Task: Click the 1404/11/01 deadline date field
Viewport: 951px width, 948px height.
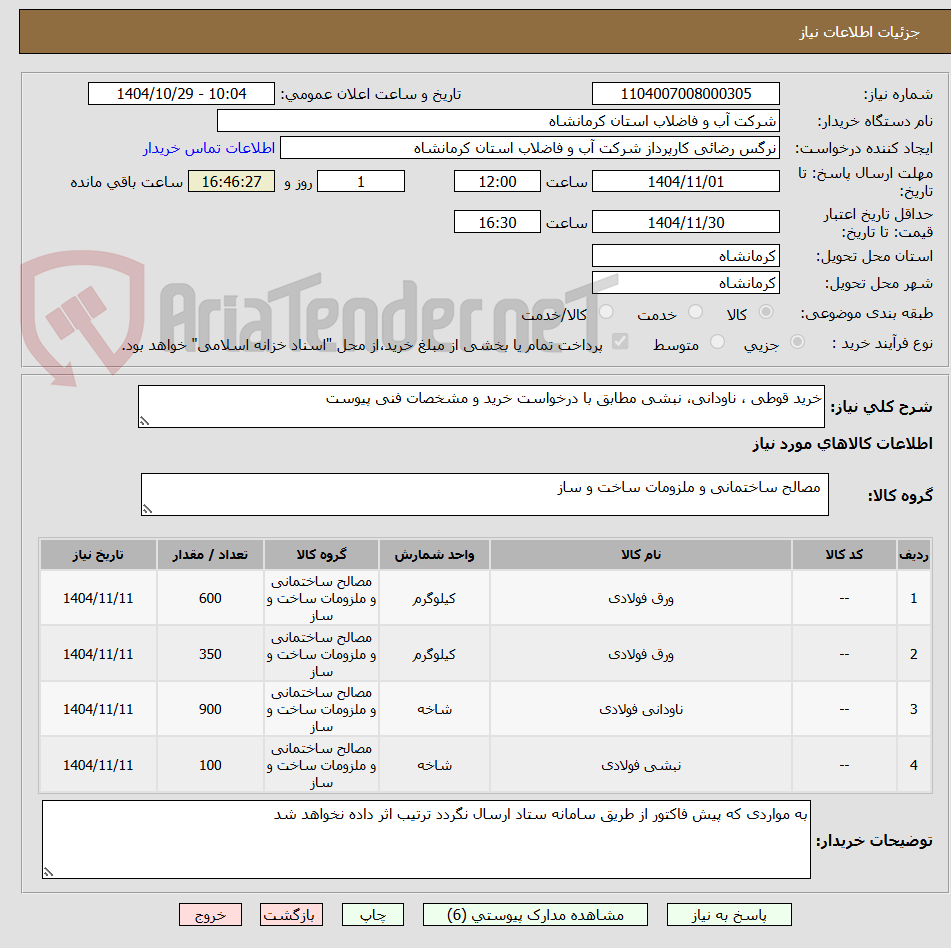Action: 686,181
